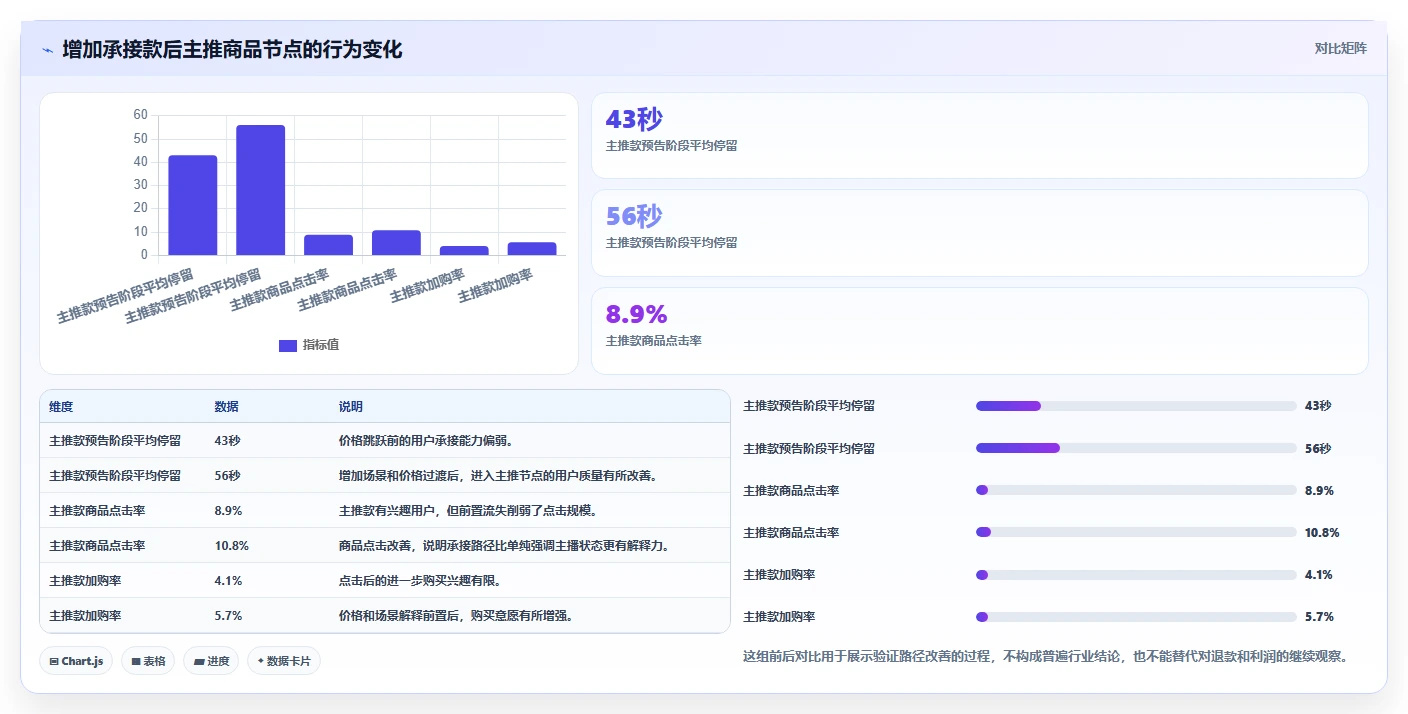Click the progress bar ending with 4.1%
Image resolution: width=1408 pixels, height=714 pixels.
[x=1136, y=575]
